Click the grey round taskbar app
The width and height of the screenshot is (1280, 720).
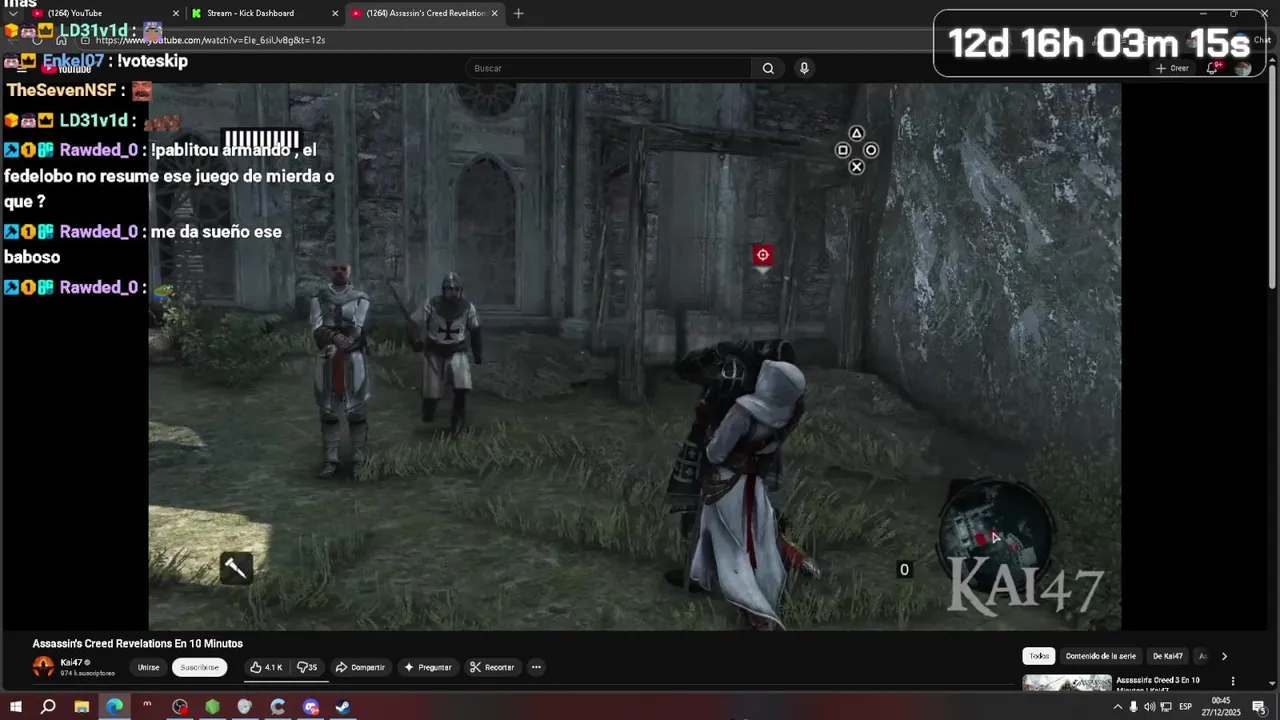pyautogui.click(x=245, y=707)
